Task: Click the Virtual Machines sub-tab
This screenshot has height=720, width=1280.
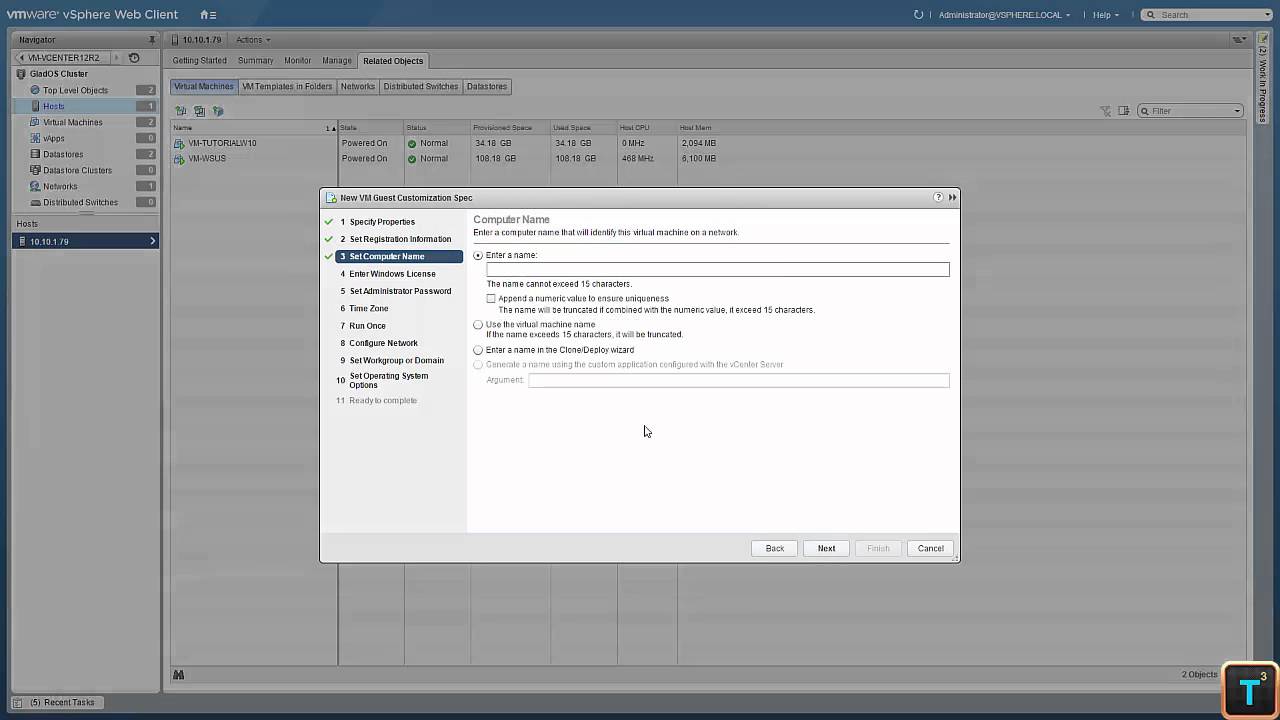Action: [x=204, y=86]
